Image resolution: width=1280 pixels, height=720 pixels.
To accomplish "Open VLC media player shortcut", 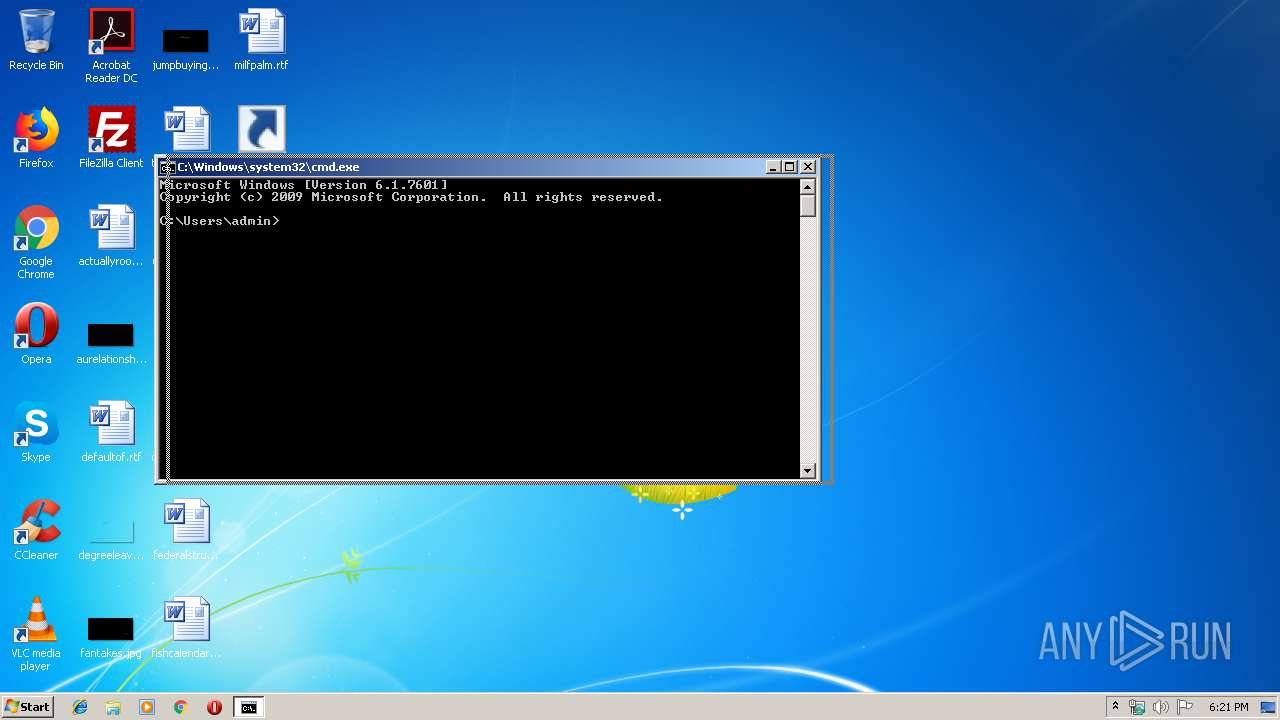I will [36, 634].
